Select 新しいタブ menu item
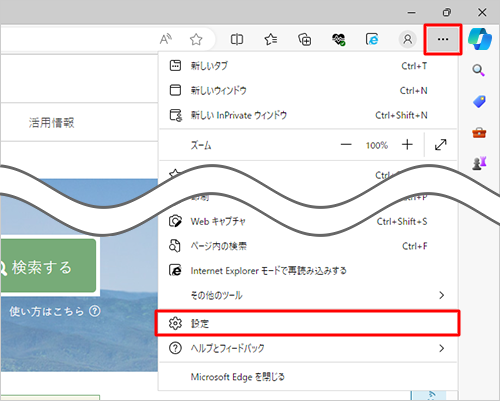 pyautogui.click(x=308, y=66)
